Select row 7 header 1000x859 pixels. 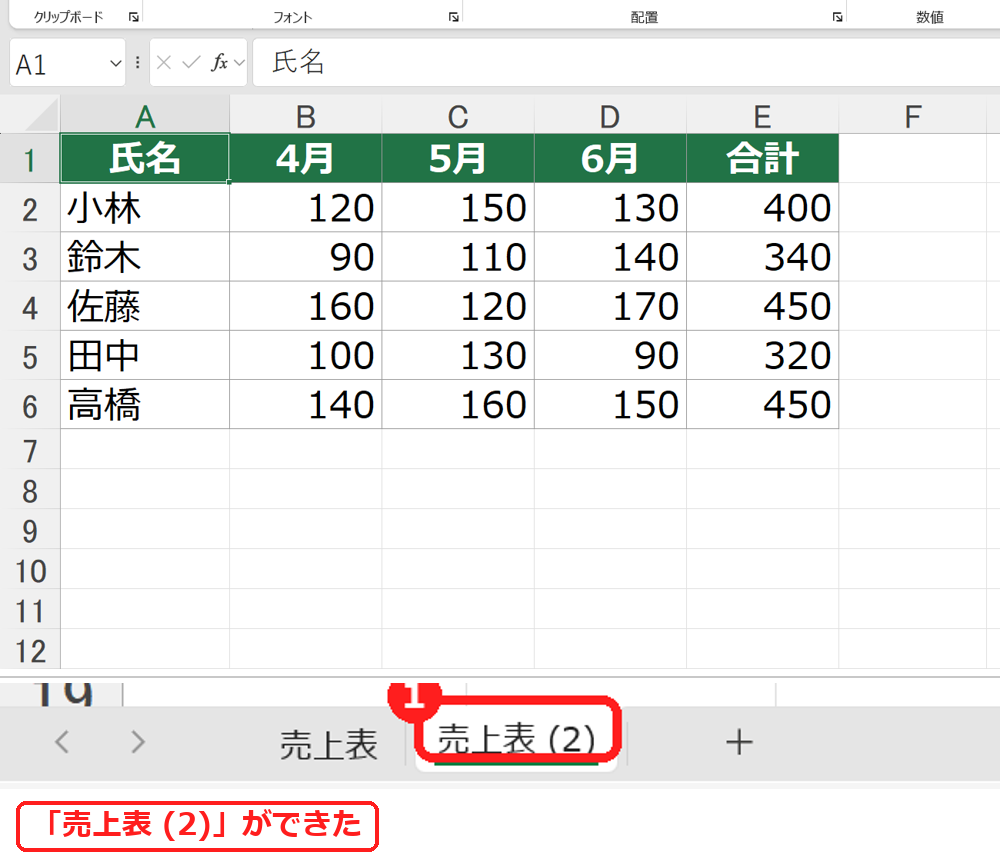[30, 450]
